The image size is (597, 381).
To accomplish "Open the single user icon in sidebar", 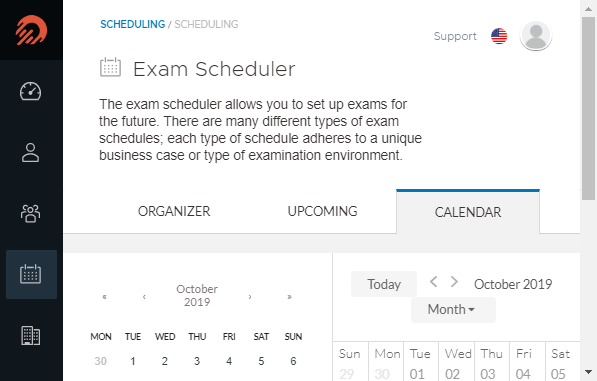I will pos(30,153).
